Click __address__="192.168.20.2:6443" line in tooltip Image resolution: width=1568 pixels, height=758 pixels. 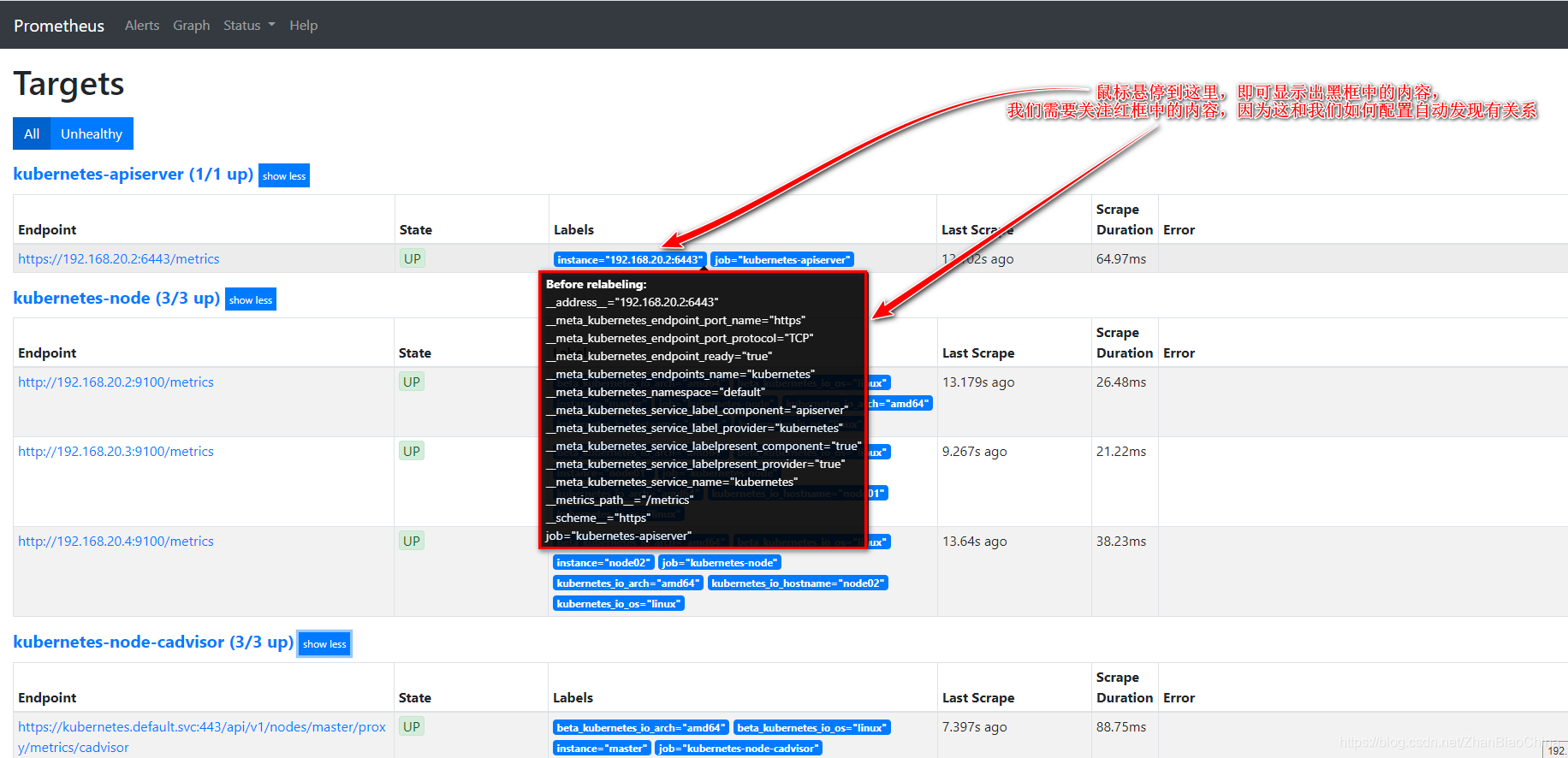tap(633, 302)
